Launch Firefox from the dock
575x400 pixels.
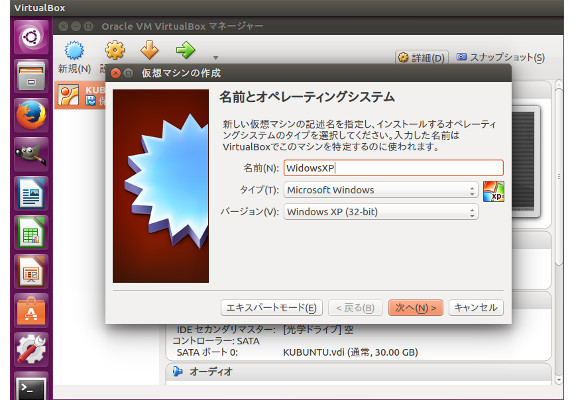pos(31,115)
